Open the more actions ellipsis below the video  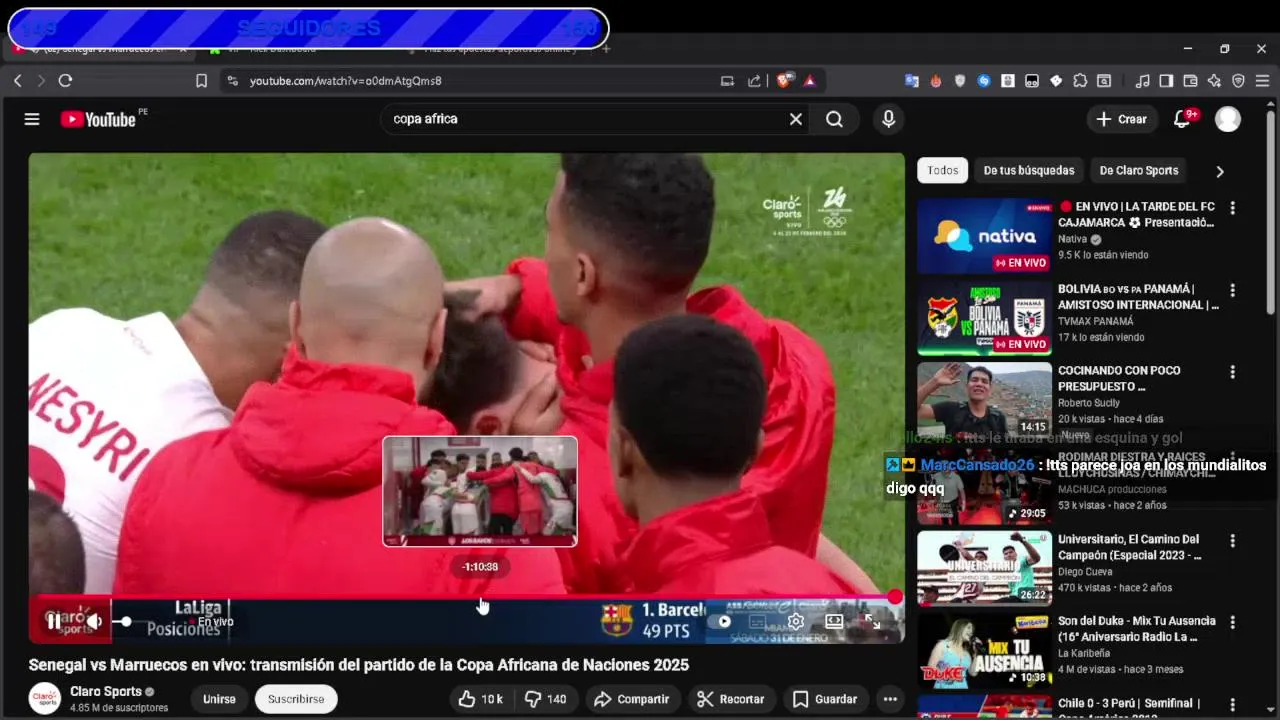(x=890, y=699)
